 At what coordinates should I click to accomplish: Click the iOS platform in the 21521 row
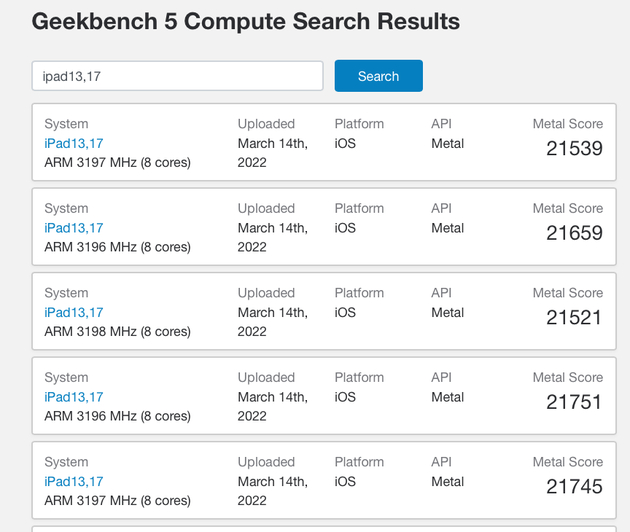(345, 312)
